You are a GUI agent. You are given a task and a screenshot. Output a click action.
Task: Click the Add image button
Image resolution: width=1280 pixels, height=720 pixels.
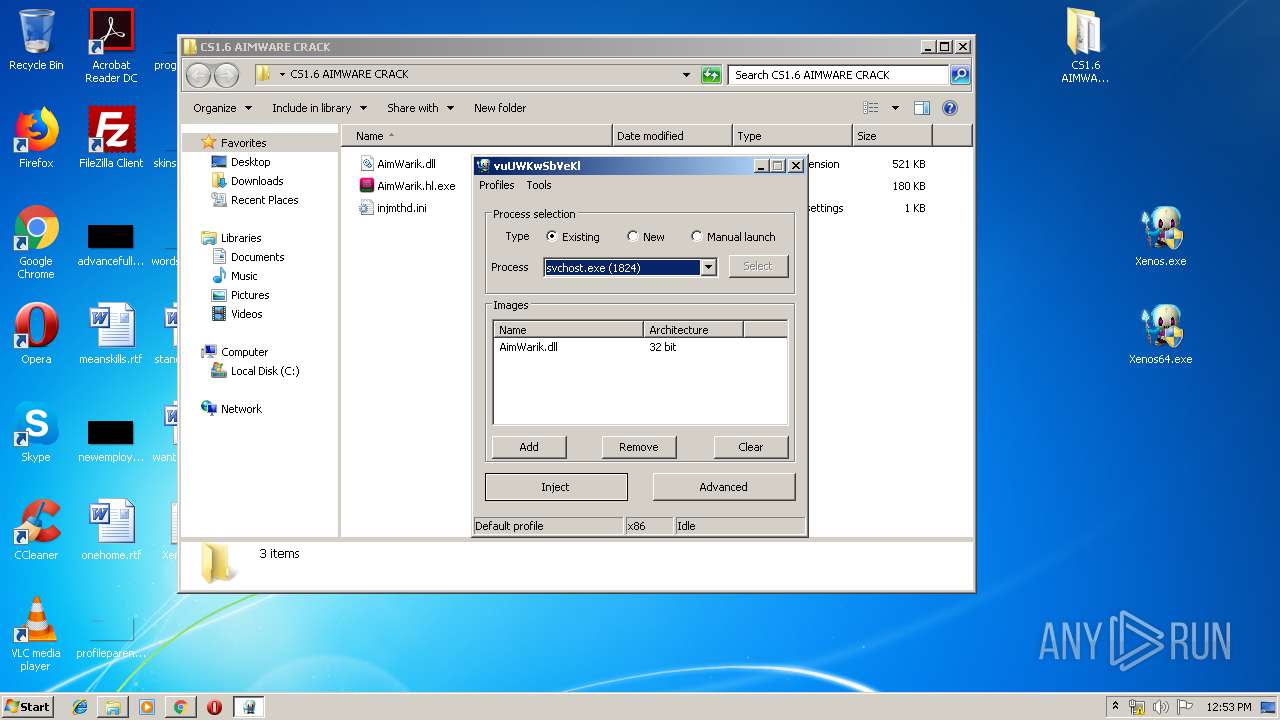pyautogui.click(x=529, y=447)
